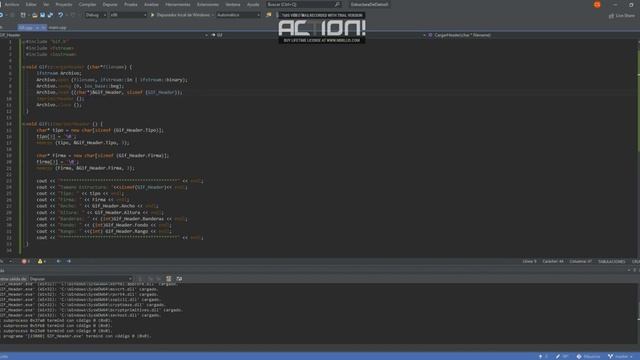Open the Editar menu
The image size is (640, 360).
31,4
